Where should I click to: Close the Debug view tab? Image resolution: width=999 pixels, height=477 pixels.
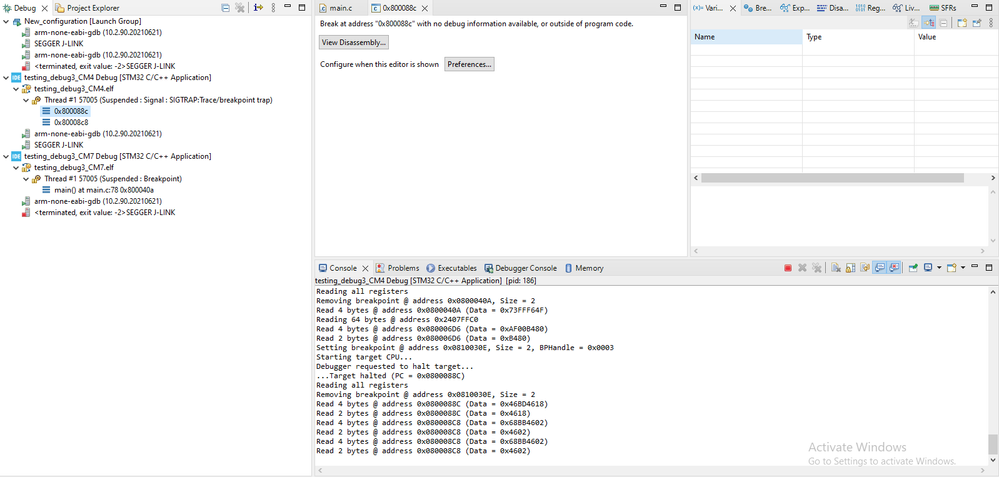(45, 8)
